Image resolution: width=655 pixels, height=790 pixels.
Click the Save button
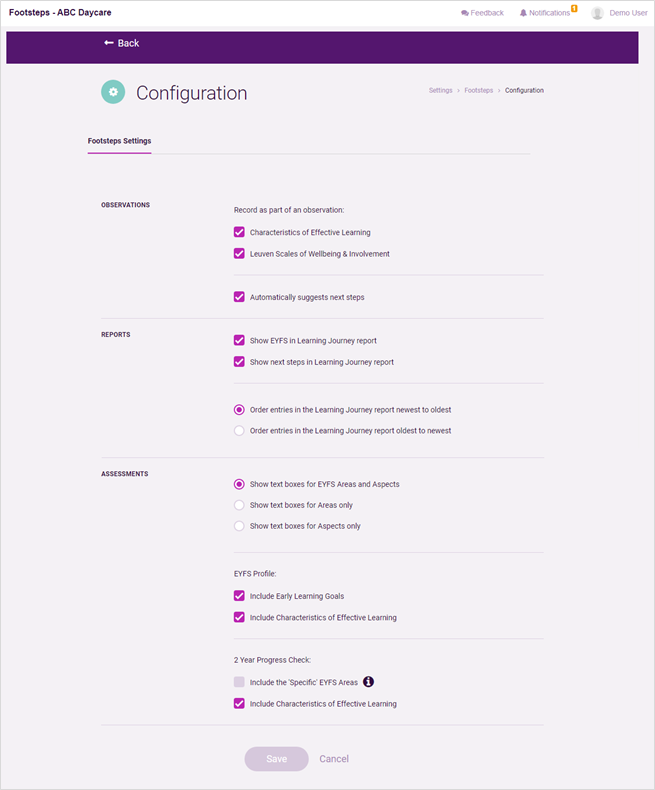click(x=277, y=759)
